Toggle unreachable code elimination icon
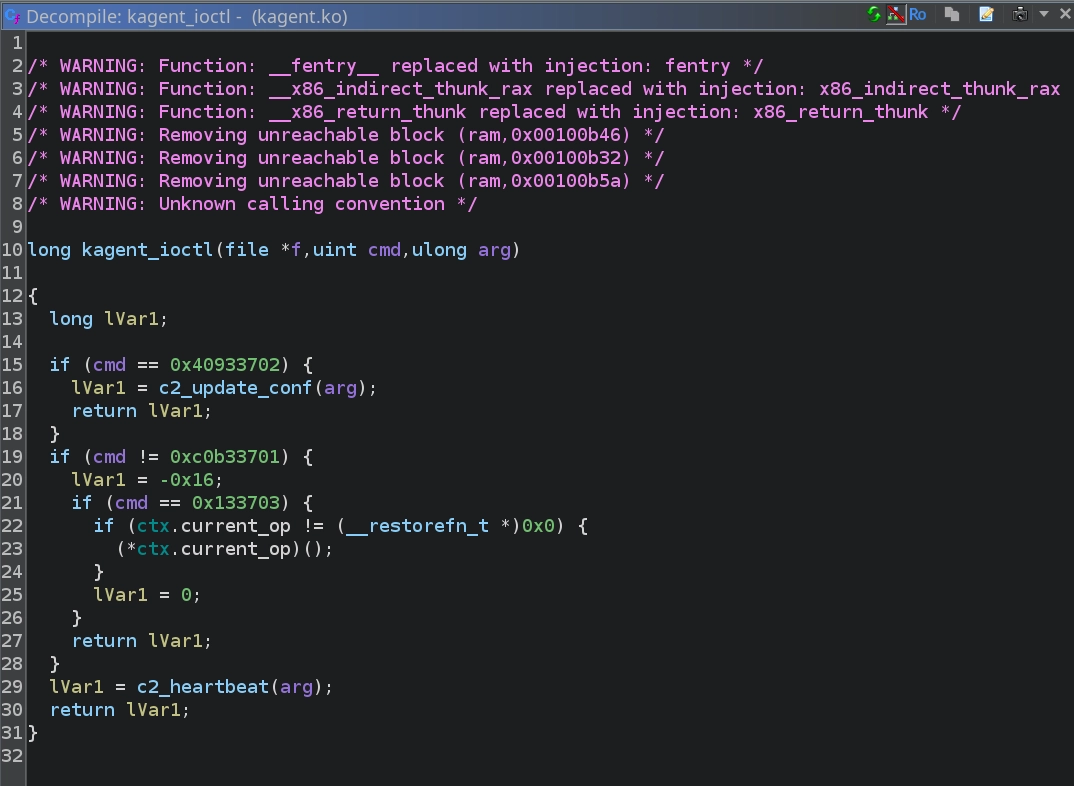The image size is (1074, 786). 894,14
